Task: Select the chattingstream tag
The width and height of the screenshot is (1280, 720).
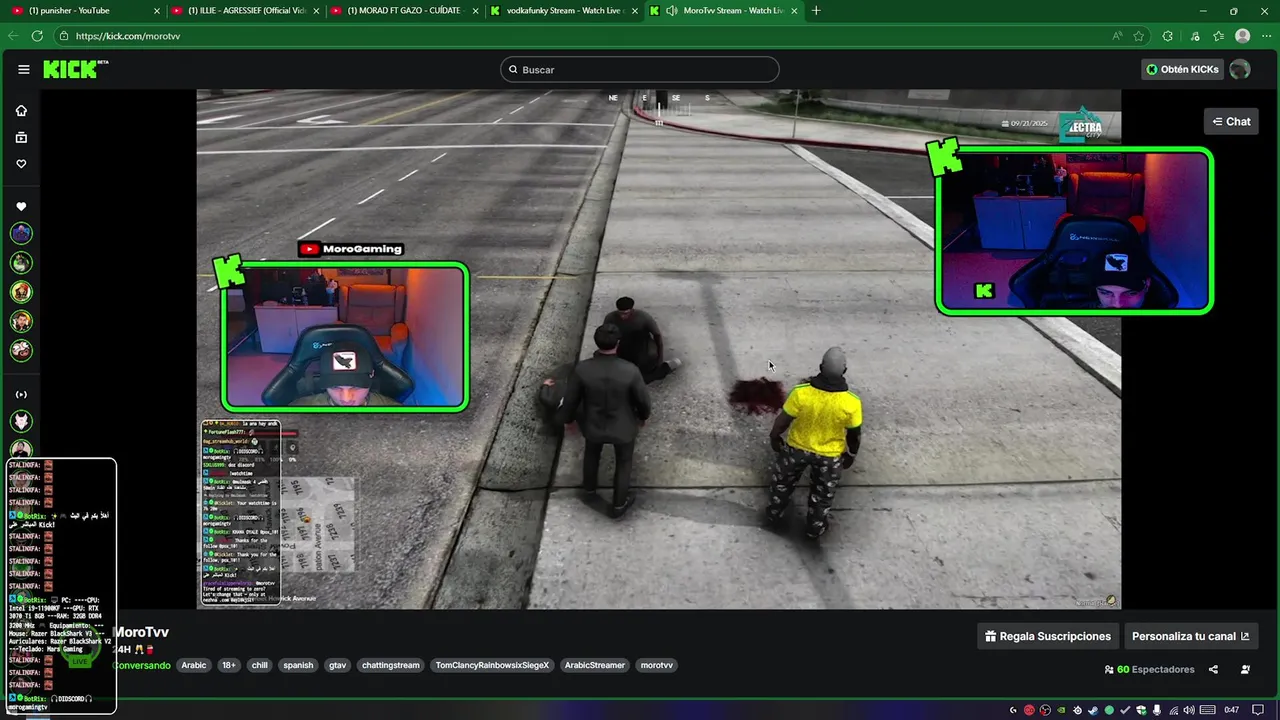Action: coord(391,665)
